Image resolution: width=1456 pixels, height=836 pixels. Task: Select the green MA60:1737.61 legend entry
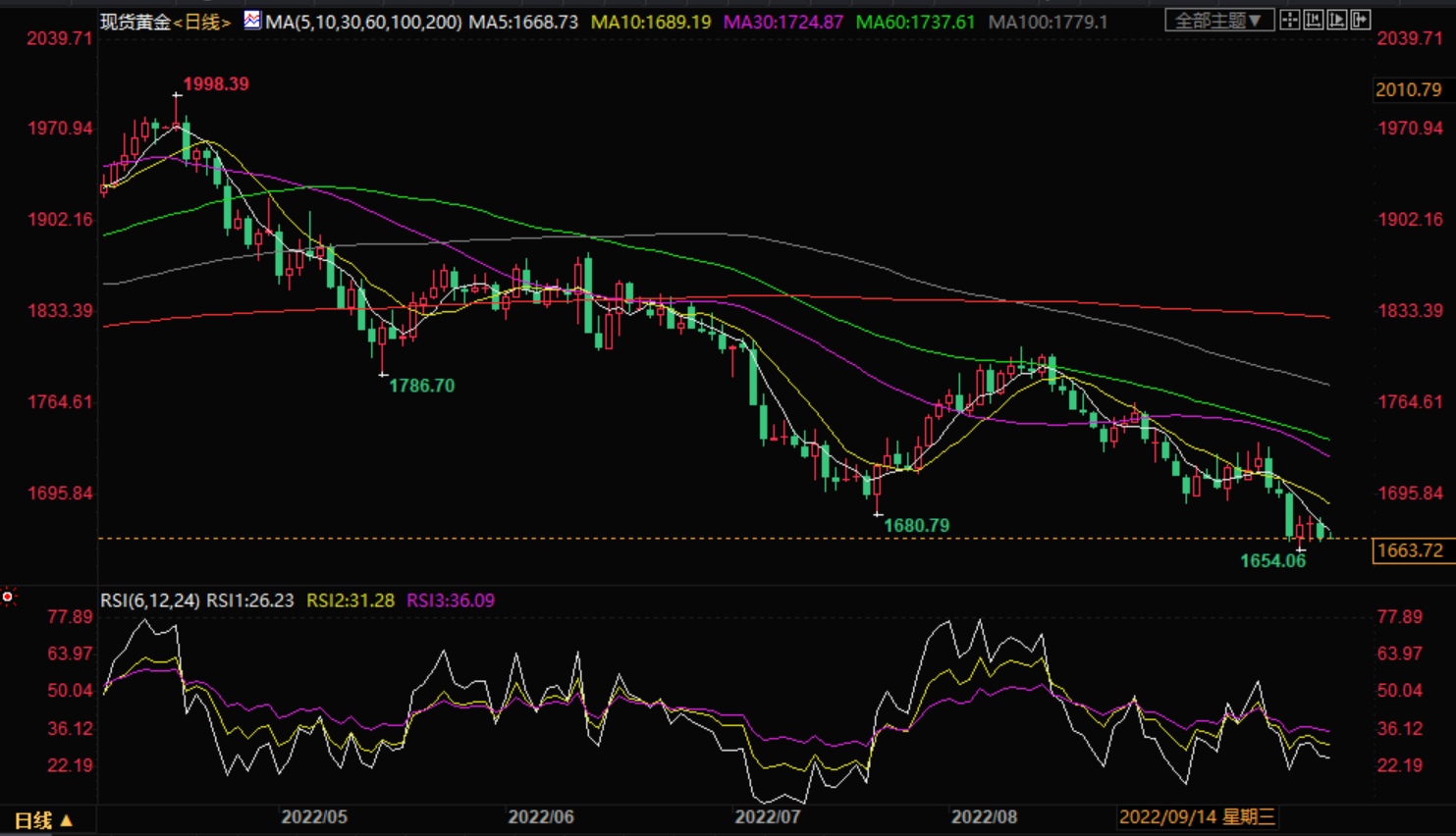[x=915, y=22]
